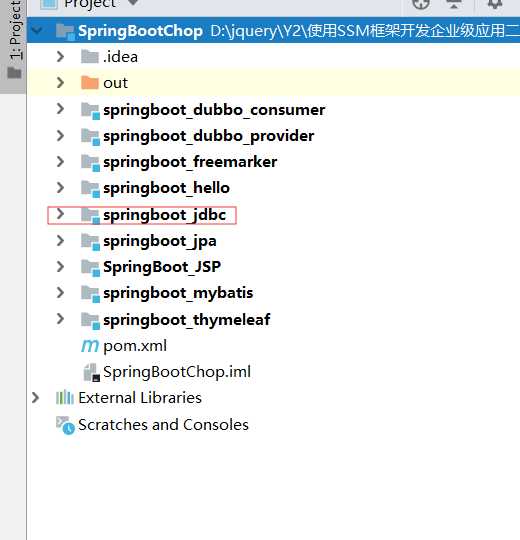Viewport: 520px width, 540px height.
Task: Click the orange out folder icon
Action: (90, 83)
